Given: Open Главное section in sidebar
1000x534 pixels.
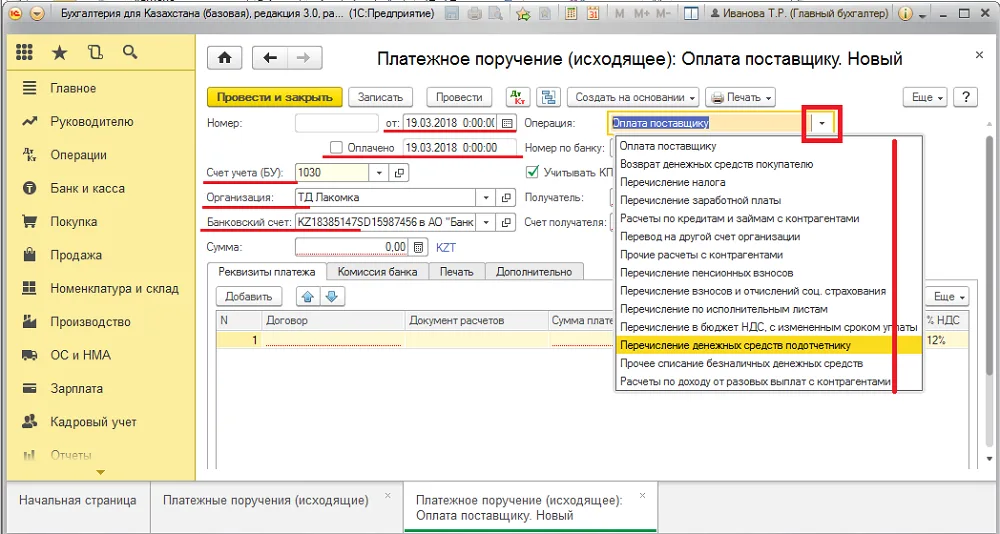Looking at the screenshot, I should (x=73, y=88).
